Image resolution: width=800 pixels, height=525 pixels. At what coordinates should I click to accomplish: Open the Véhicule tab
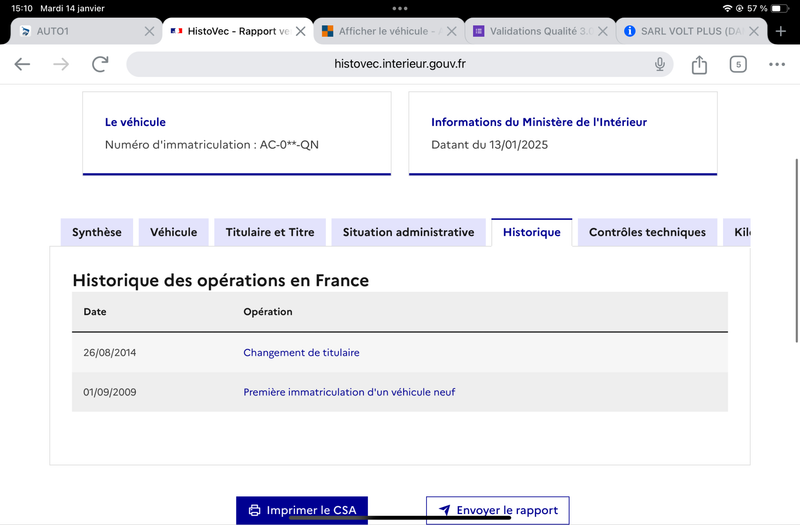point(173,232)
